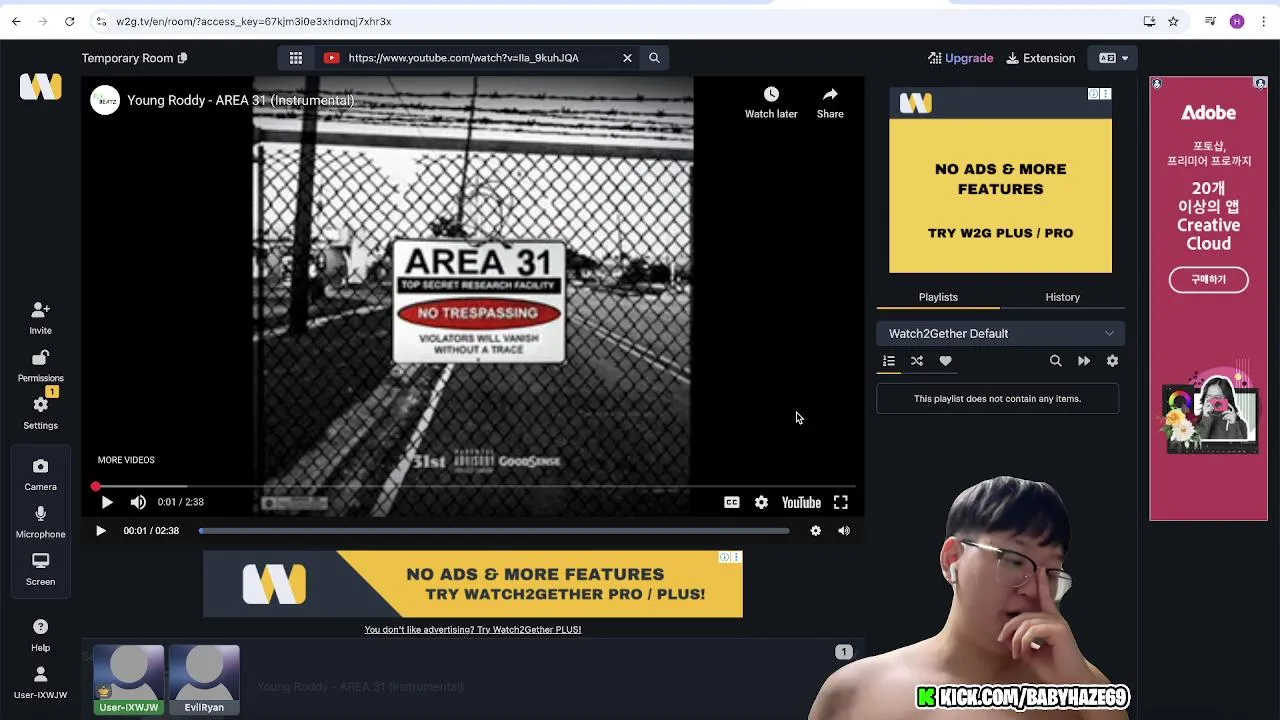The width and height of the screenshot is (1280, 720).
Task: Click 'You don't like advertising?' link
Action: [x=472, y=629]
